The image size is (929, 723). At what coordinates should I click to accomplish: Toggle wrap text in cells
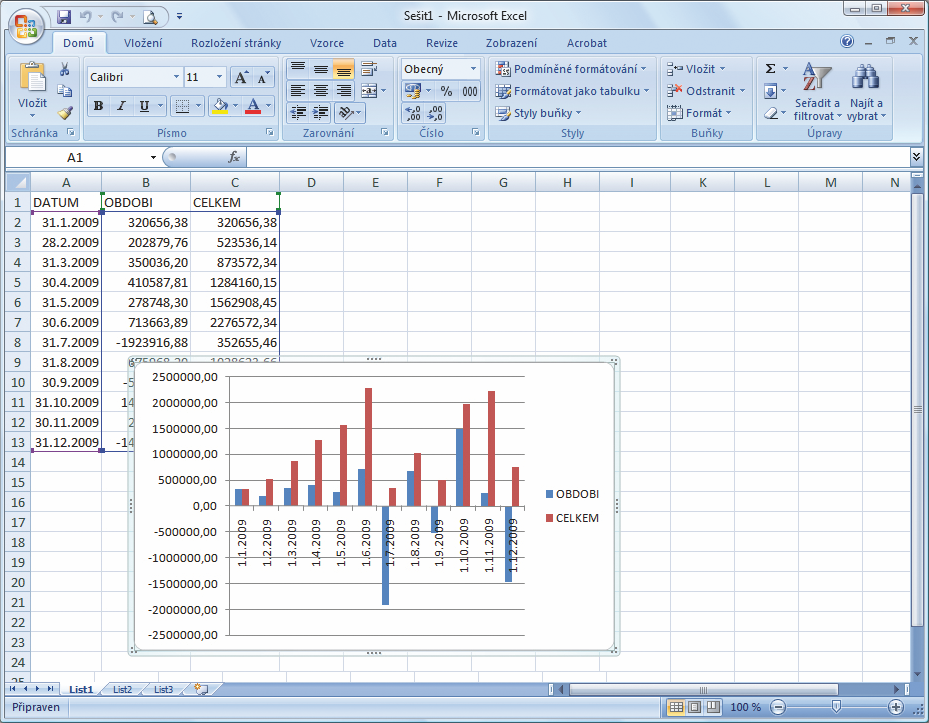tap(369, 69)
